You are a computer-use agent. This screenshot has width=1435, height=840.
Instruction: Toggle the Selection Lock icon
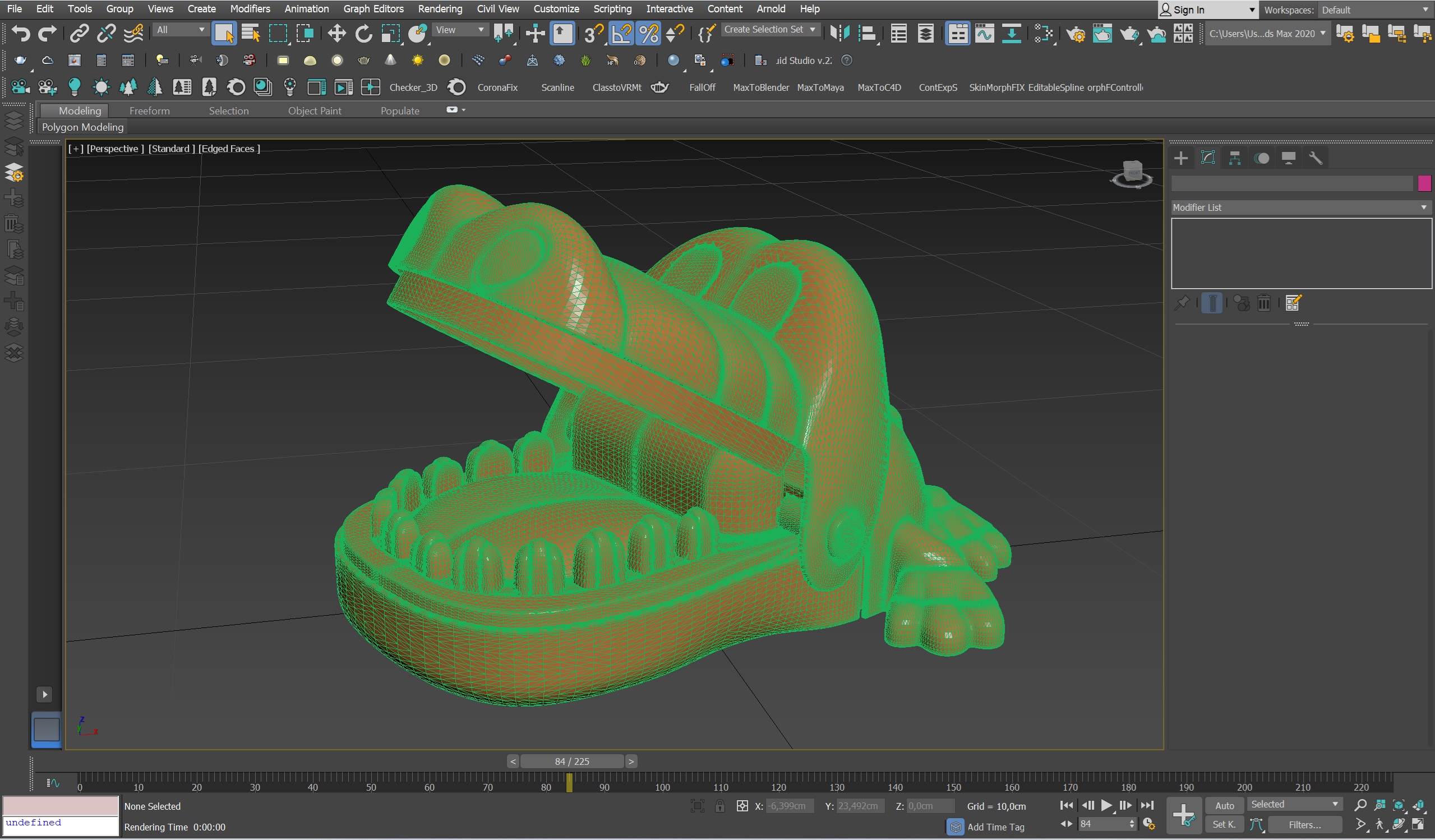pyautogui.click(x=720, y=806)
